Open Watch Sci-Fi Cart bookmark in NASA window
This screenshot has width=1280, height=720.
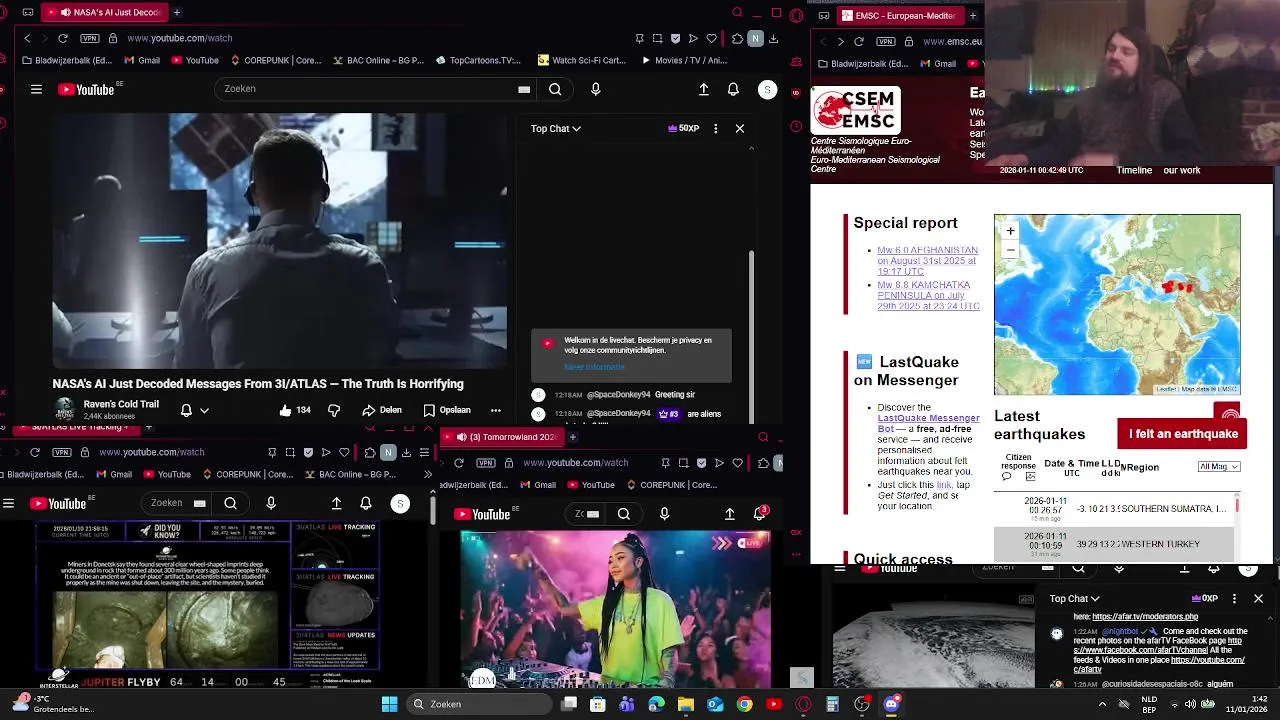[x=581, y=60]
